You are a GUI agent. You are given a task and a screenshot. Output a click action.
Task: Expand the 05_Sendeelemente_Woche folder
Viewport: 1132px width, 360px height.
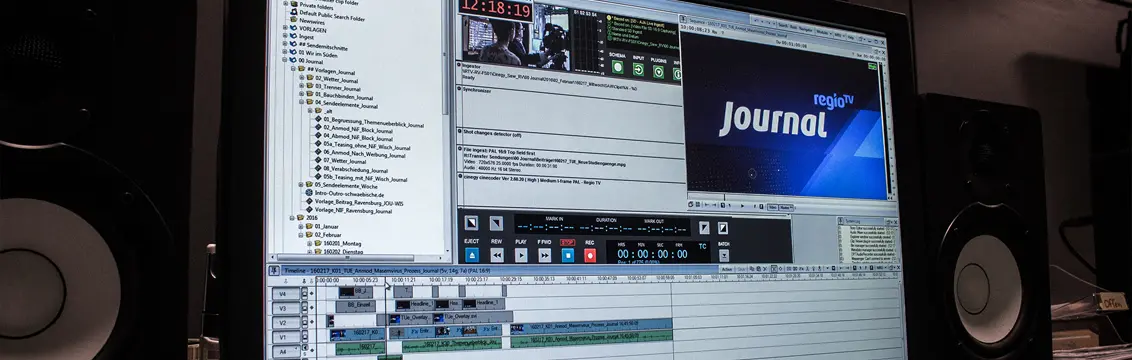coord(301,185)
